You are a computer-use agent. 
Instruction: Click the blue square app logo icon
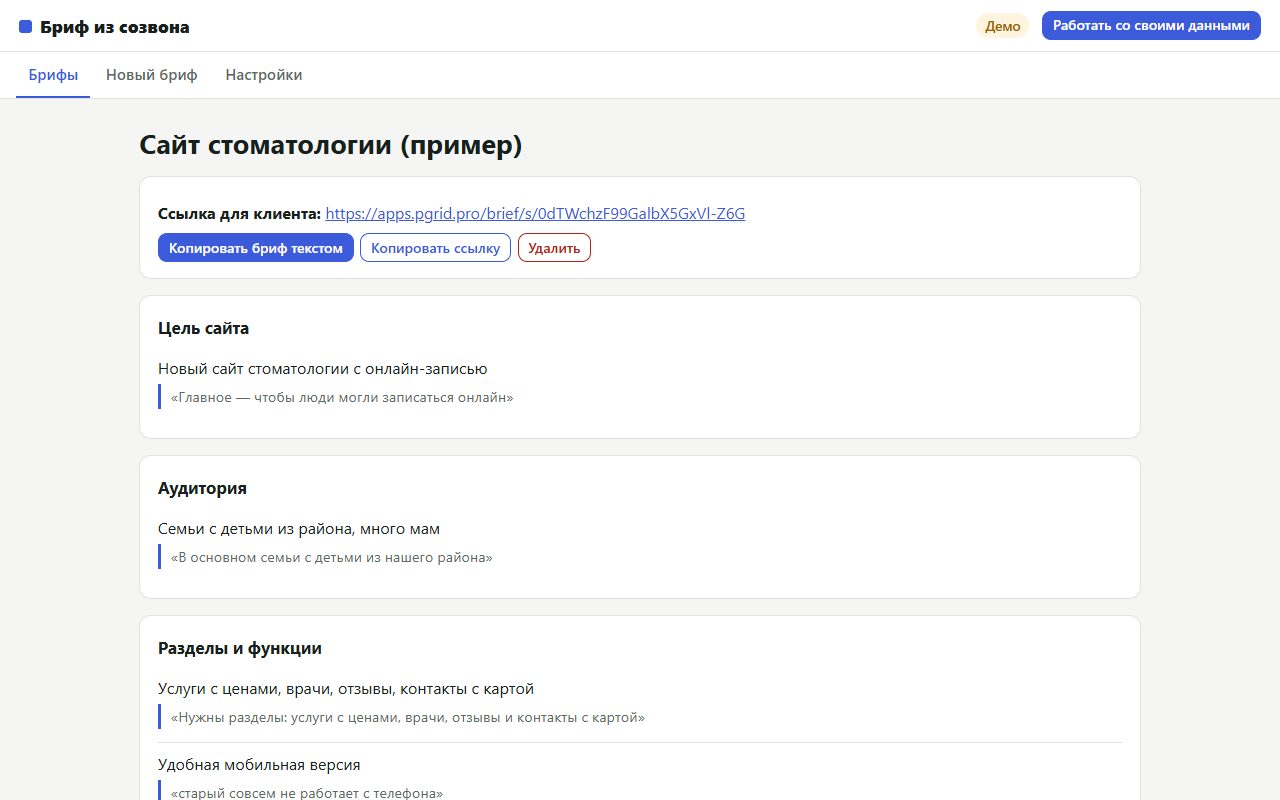click(26, 27)
